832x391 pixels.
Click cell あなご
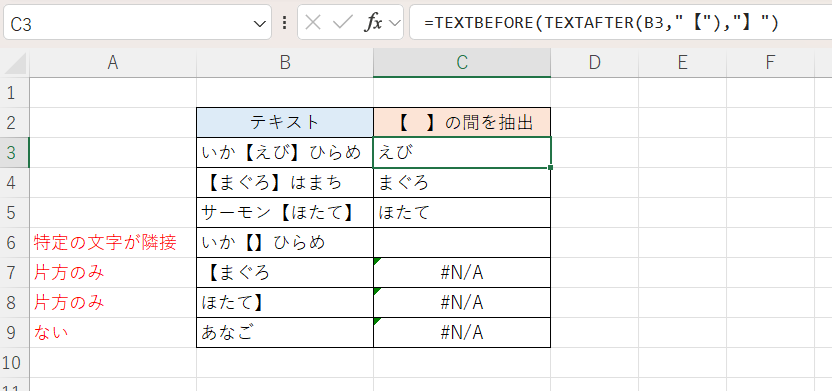point(285,333)
